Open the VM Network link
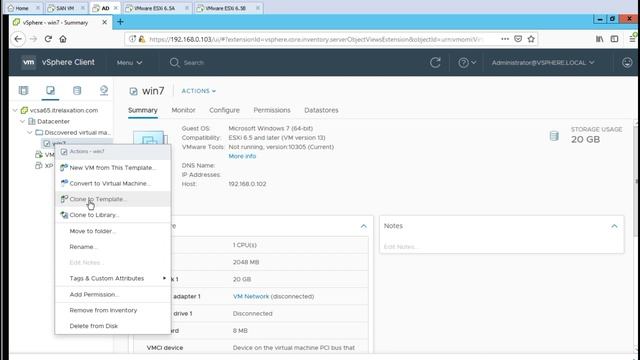This screenshot has height=360, width=640. pos(251,296)
